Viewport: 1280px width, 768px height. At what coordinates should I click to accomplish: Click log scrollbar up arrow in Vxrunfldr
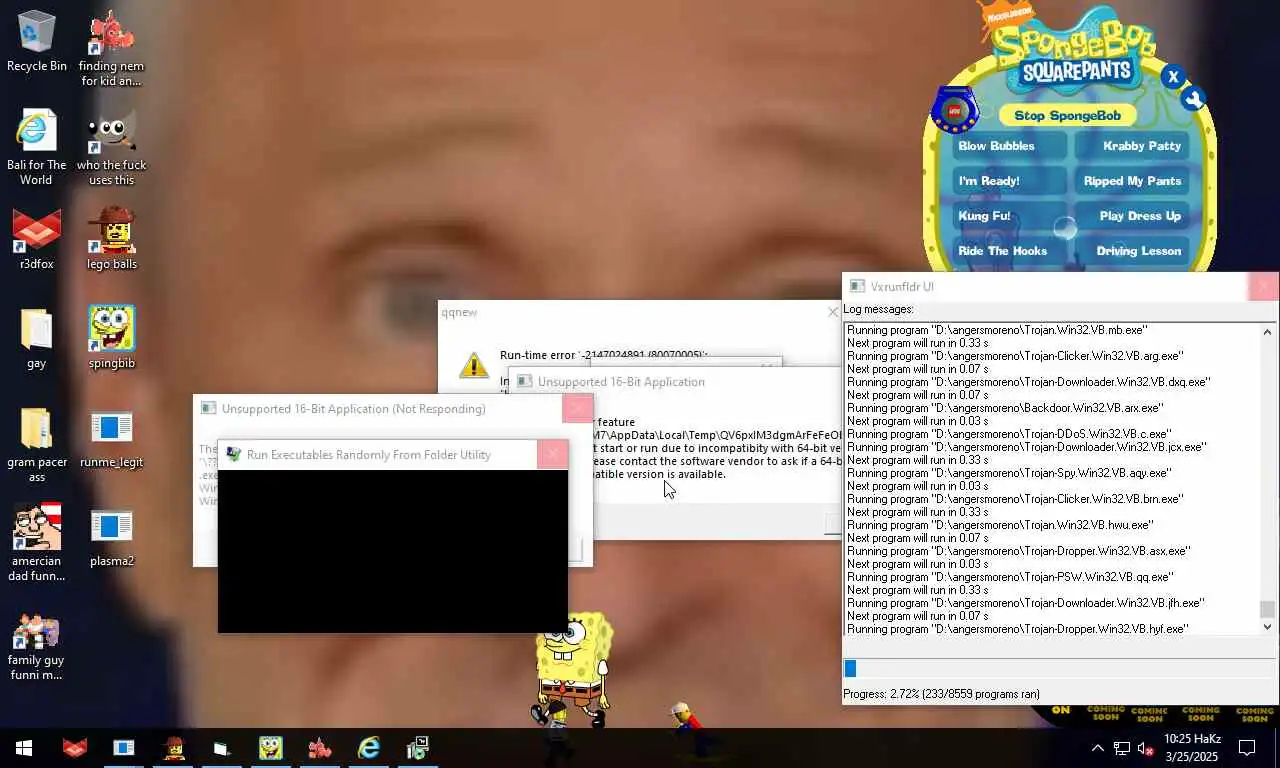pos(1267,332)
